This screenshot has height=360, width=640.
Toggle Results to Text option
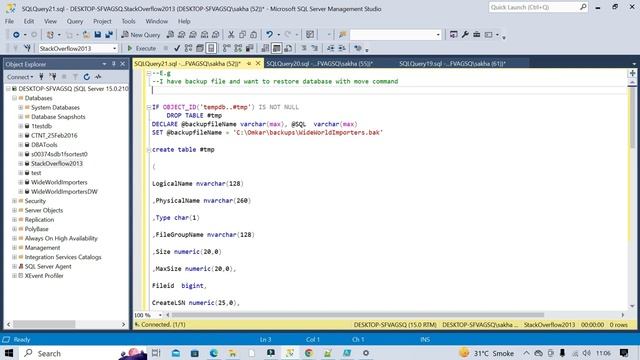265,48
